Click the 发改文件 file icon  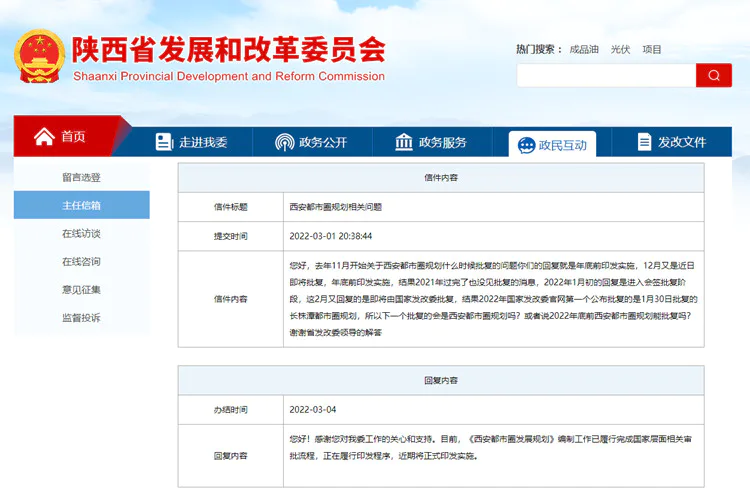(x=644, y=142)
